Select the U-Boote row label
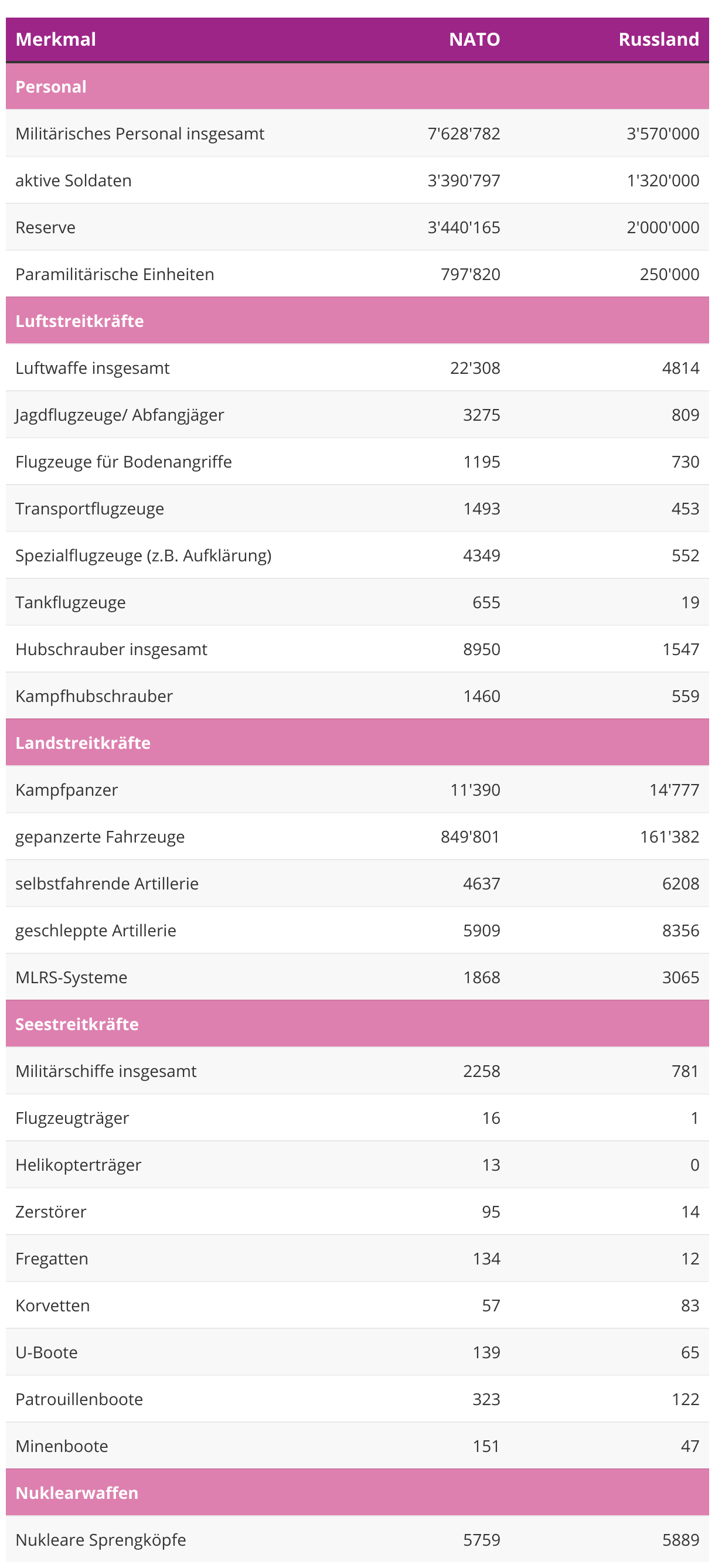This screenshot has width=715, height=1568. point(47,1352)
